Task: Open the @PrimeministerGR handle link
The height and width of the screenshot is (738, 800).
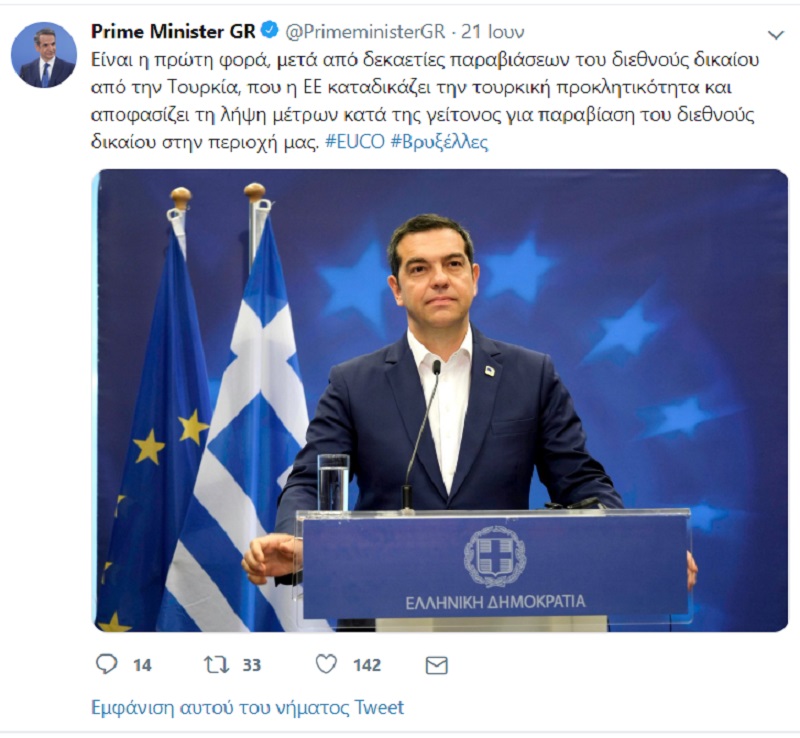Action: [x=365, y=32]
